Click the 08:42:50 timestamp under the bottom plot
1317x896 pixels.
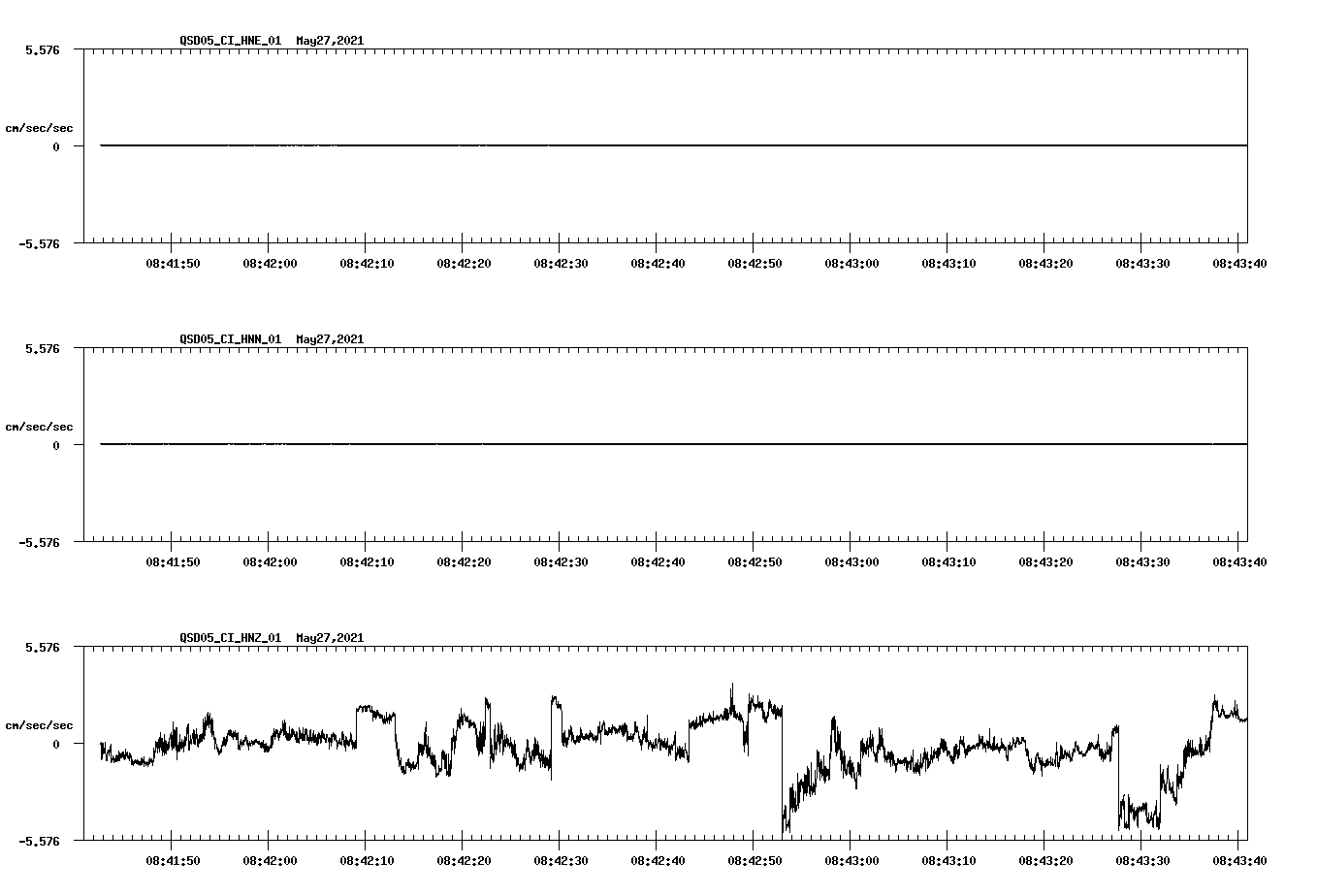755,858
